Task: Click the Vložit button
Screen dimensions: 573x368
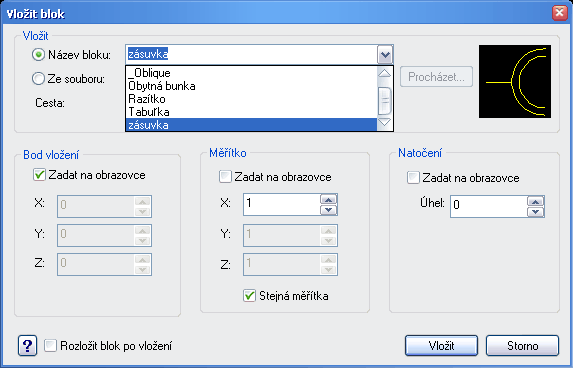Action: 441,345
